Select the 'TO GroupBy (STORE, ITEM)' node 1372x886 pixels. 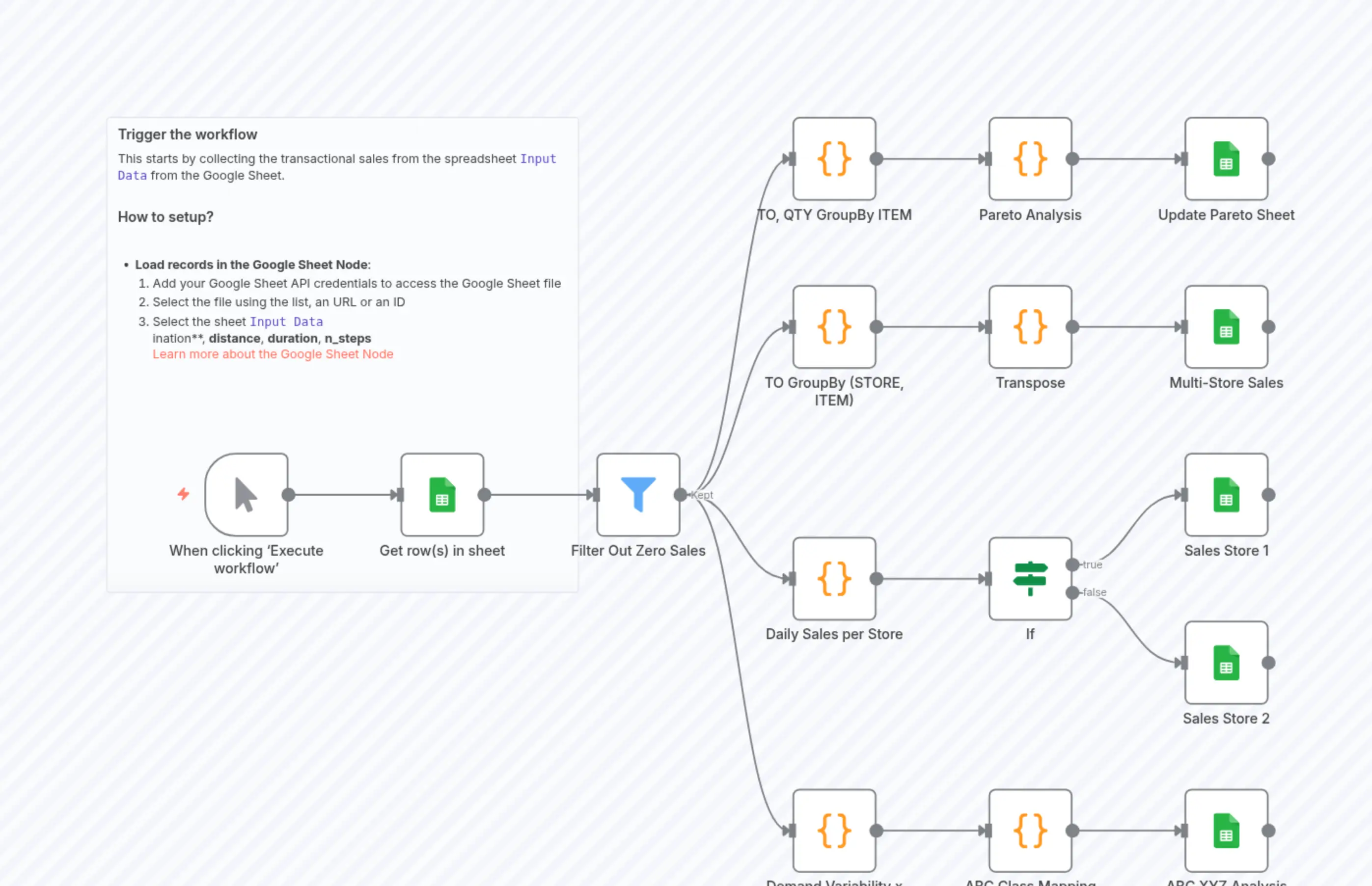(x=834, y=327)
